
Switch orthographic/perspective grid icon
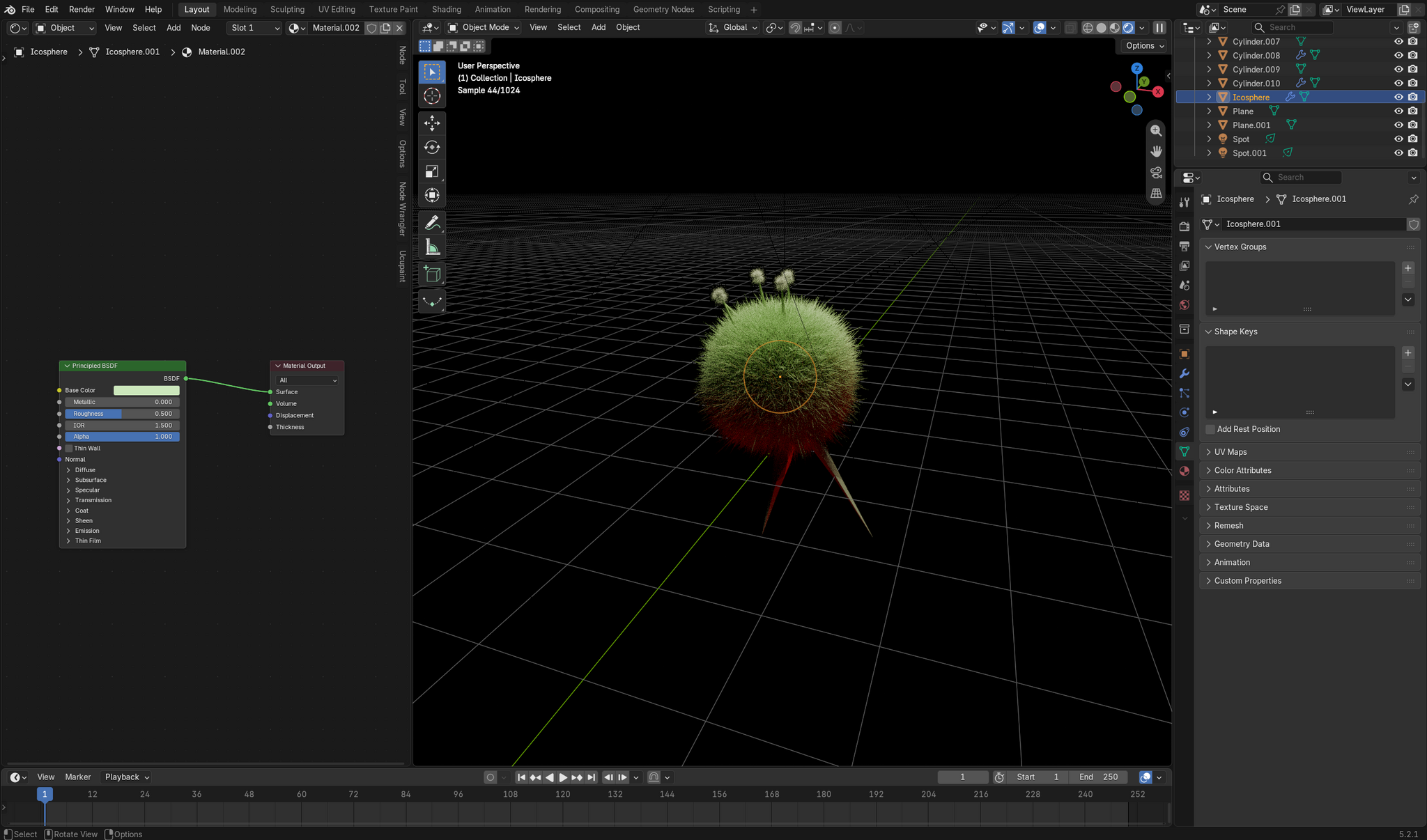point(1156,193)
